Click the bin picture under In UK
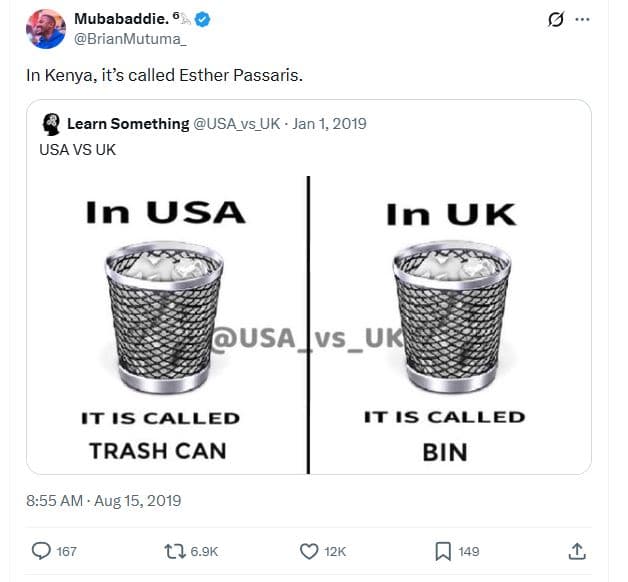This screenshot has width=628, height=582. (x=452, y=316)
